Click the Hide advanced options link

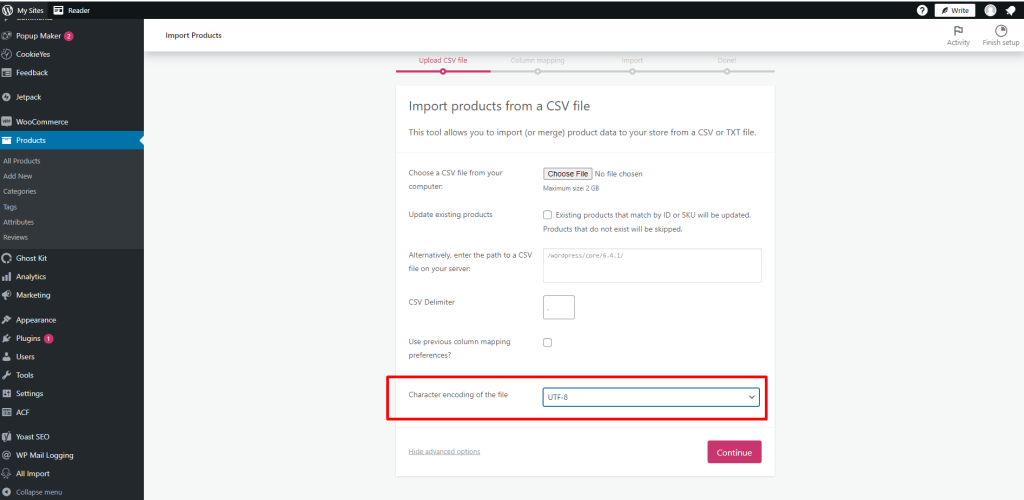(444, 452)
